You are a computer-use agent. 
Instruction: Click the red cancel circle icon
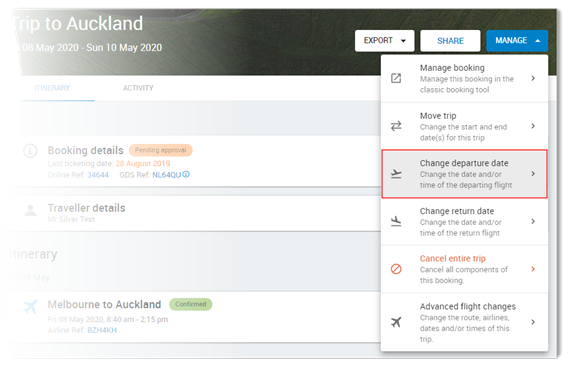pyautogui.click(x=396, y=269)
